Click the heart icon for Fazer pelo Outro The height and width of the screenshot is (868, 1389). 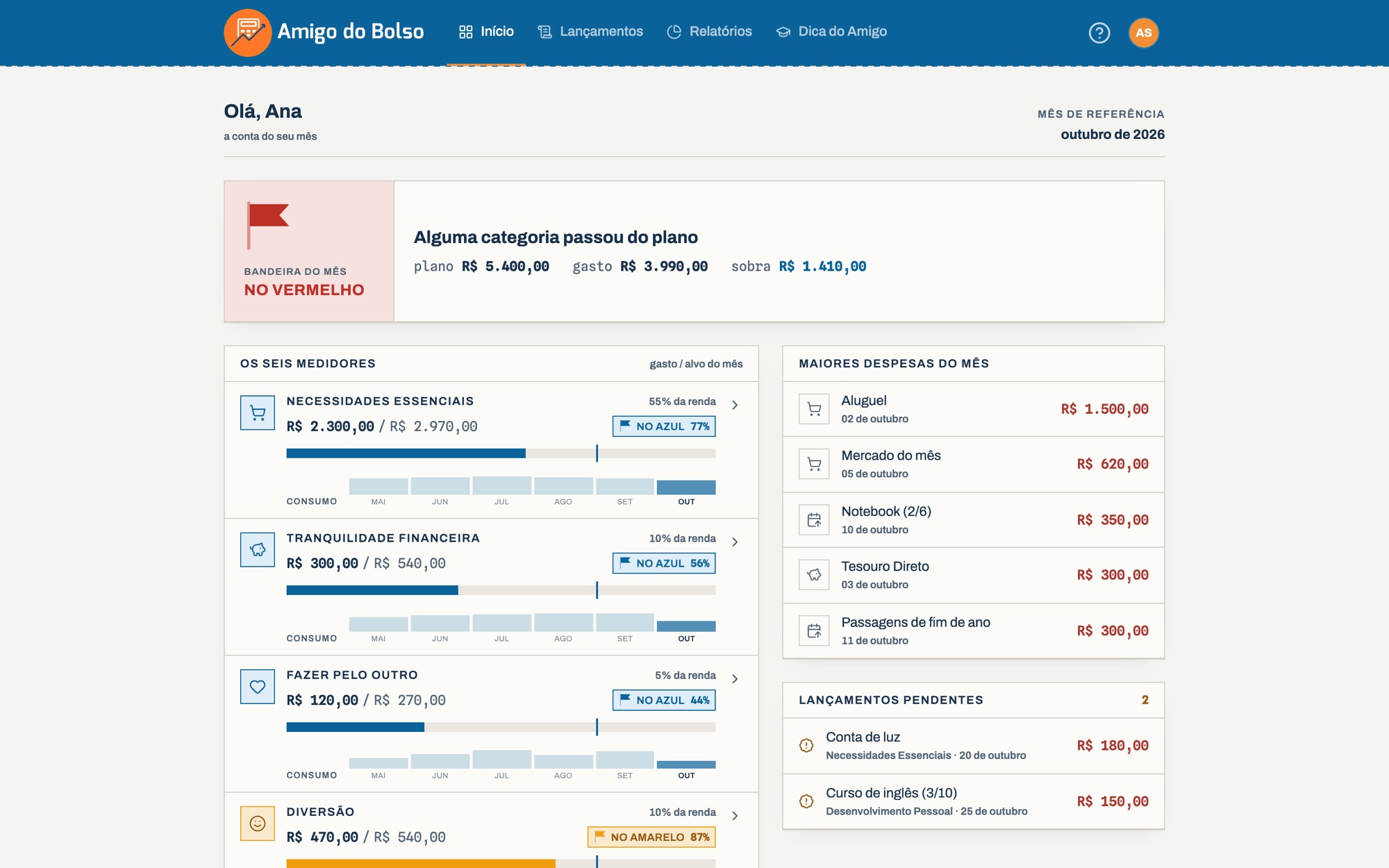[258, 687]
